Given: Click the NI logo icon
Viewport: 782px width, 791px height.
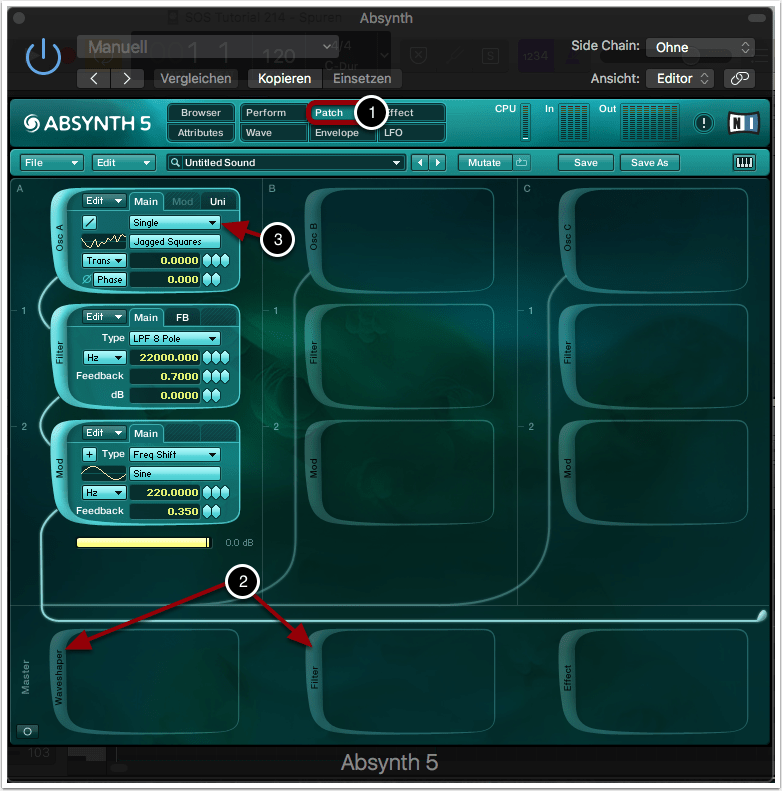Looking at the screenshot, I should pyautogui.click(x=743, y=122).
